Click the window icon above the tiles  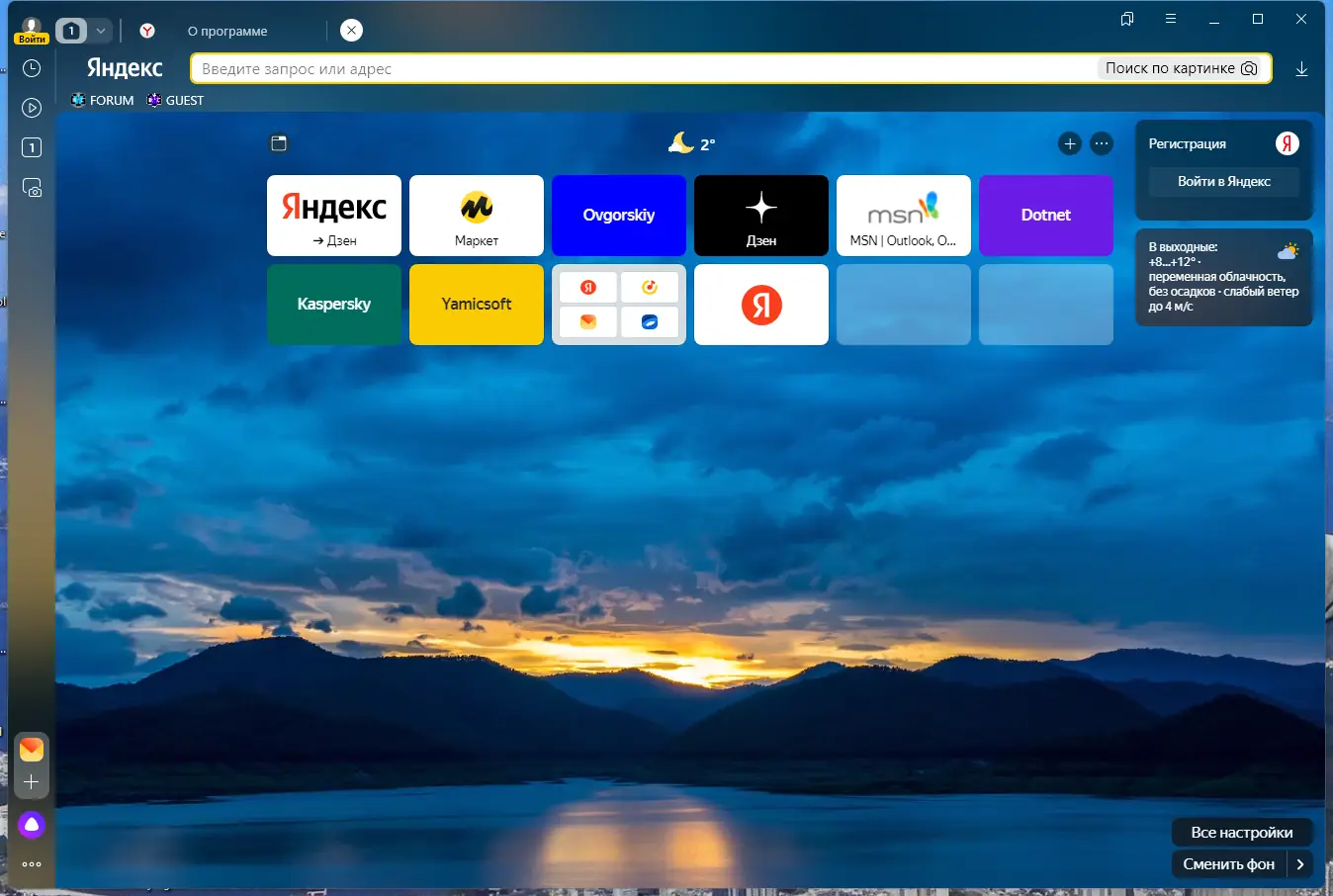(x=279, y=143)
